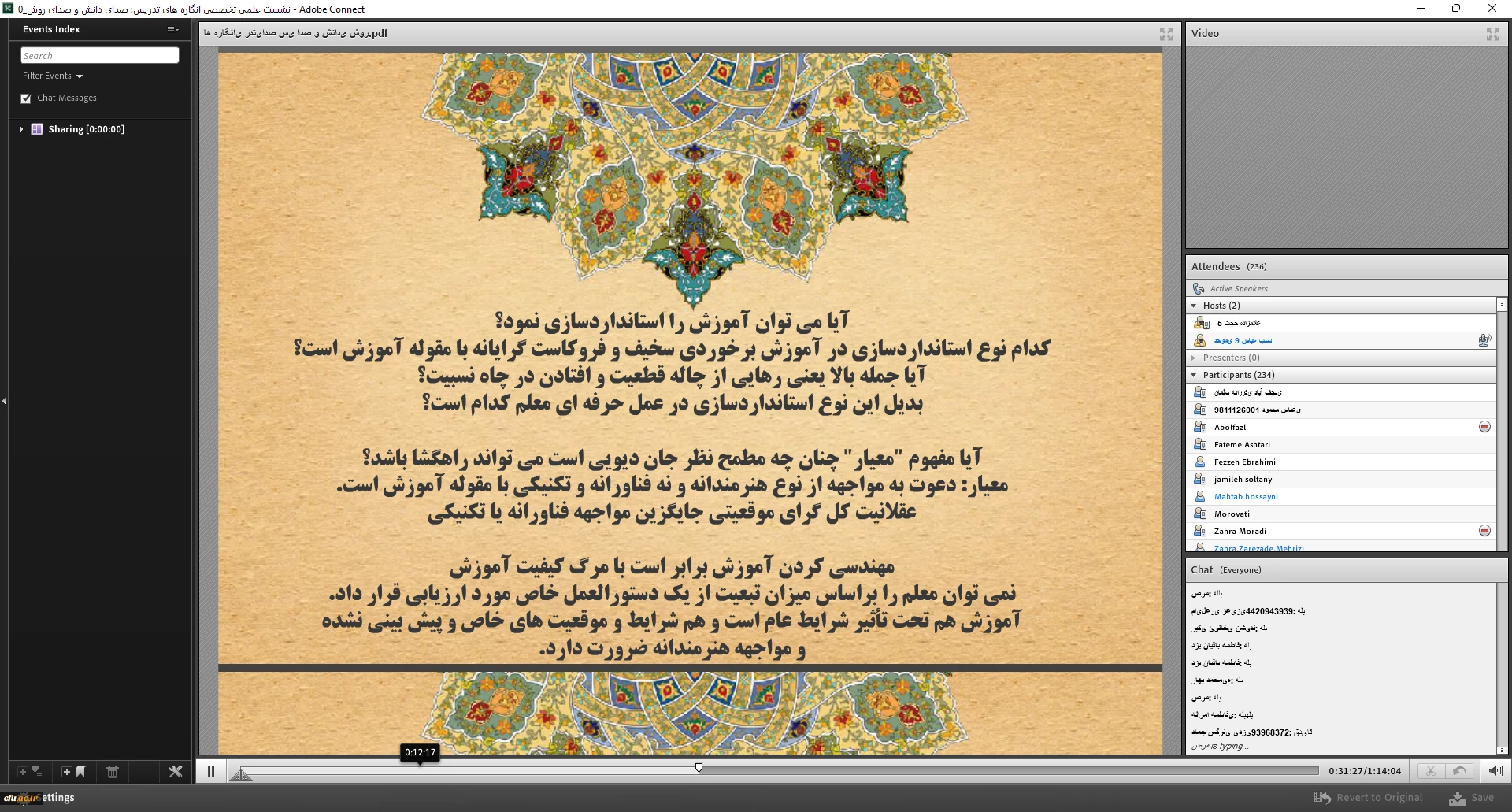
Task: Uncheck the Chat Messages checkbox
Action: click(26, 98)
